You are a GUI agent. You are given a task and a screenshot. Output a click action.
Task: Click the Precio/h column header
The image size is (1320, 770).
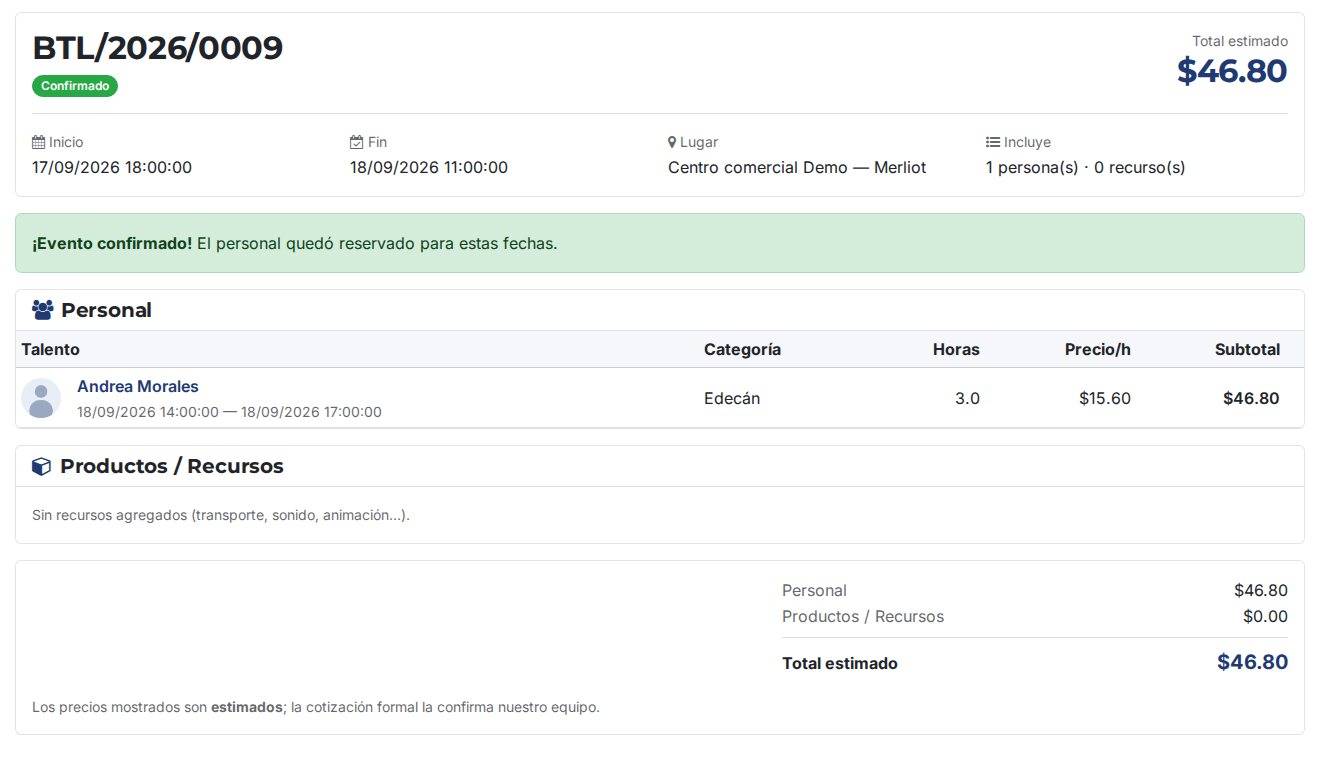pos(1098,349)
